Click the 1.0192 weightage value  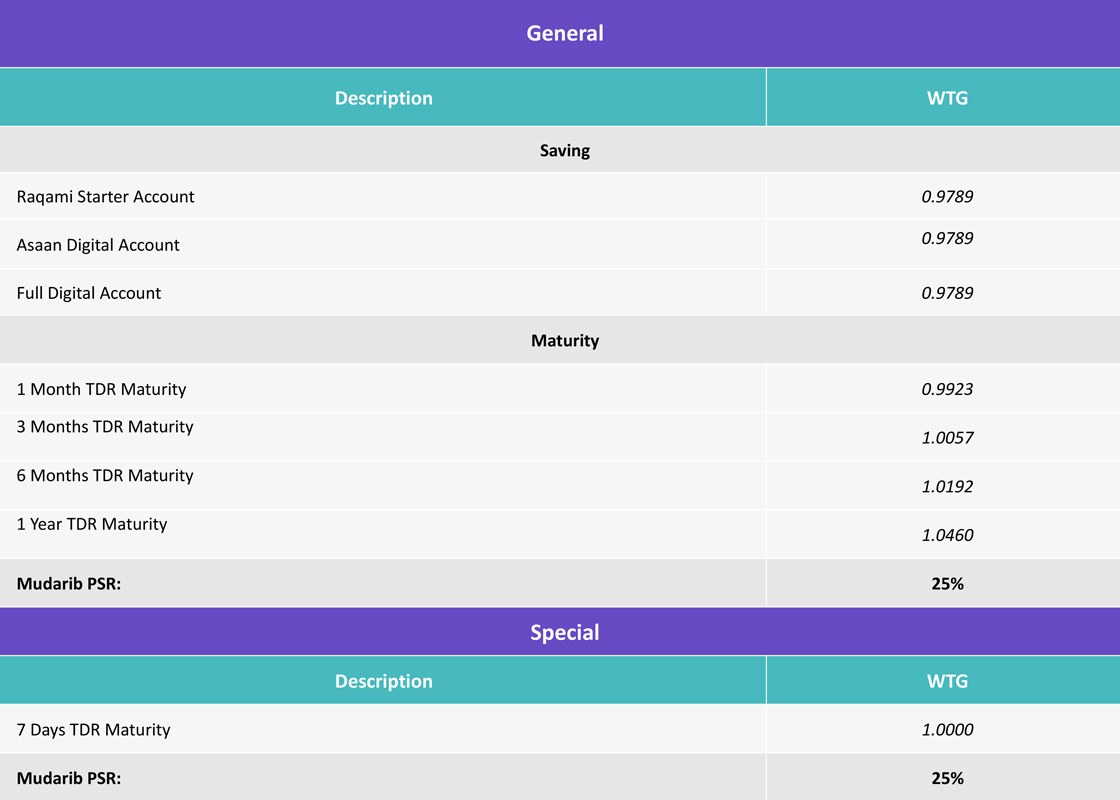(947, 487)
